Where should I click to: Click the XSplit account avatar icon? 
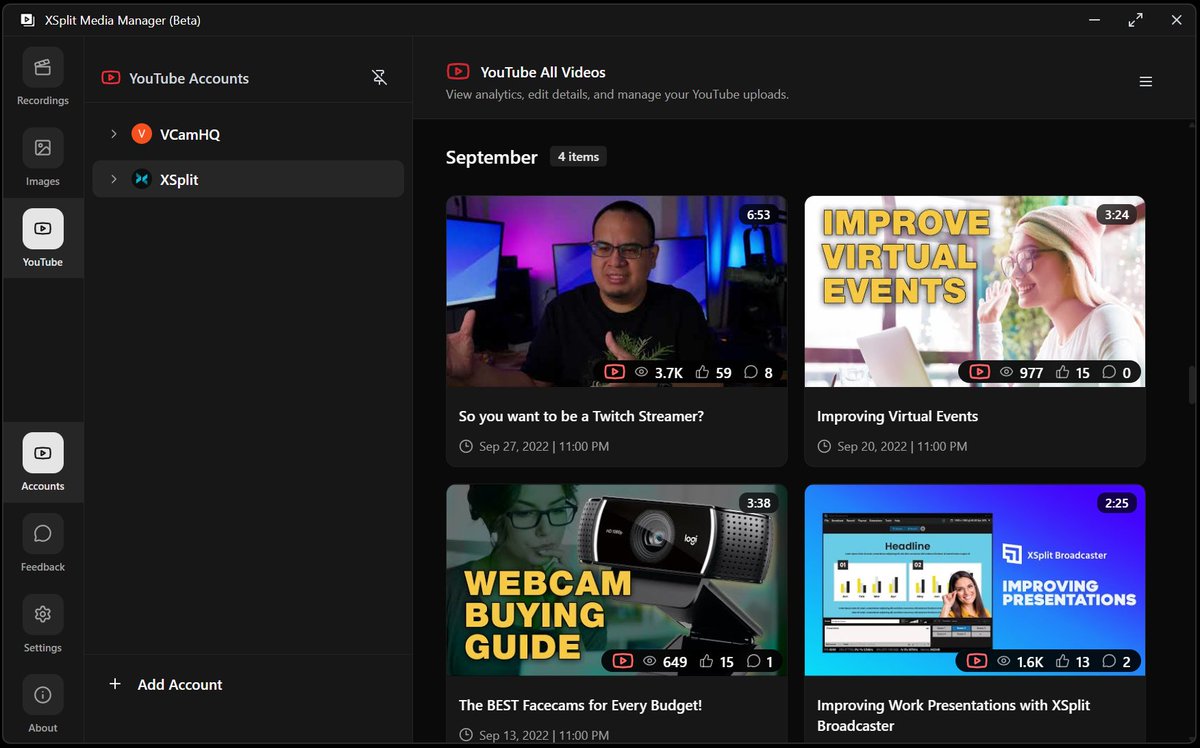[141, 179]
